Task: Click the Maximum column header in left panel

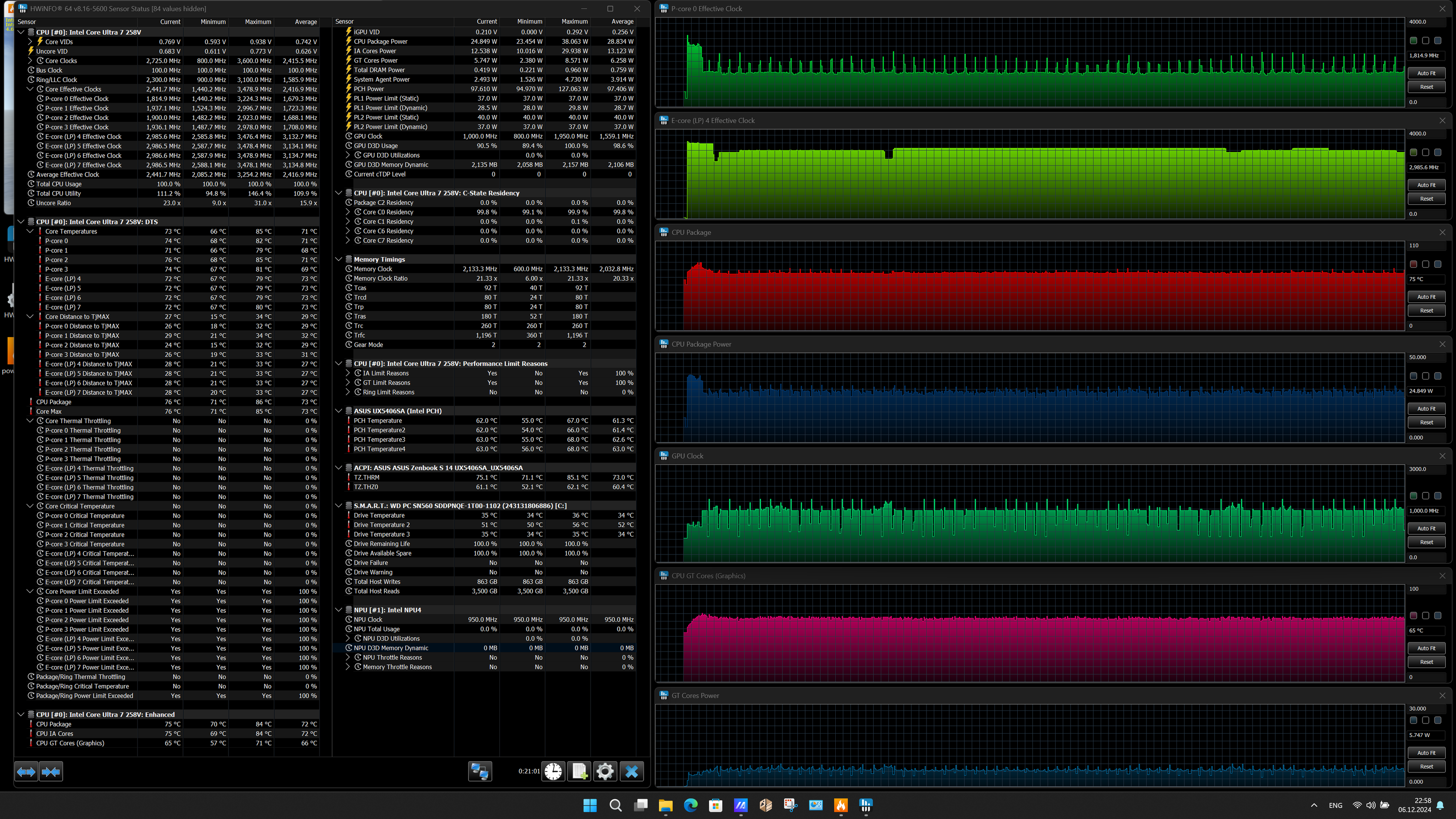Action: click(x=258, y=22)
